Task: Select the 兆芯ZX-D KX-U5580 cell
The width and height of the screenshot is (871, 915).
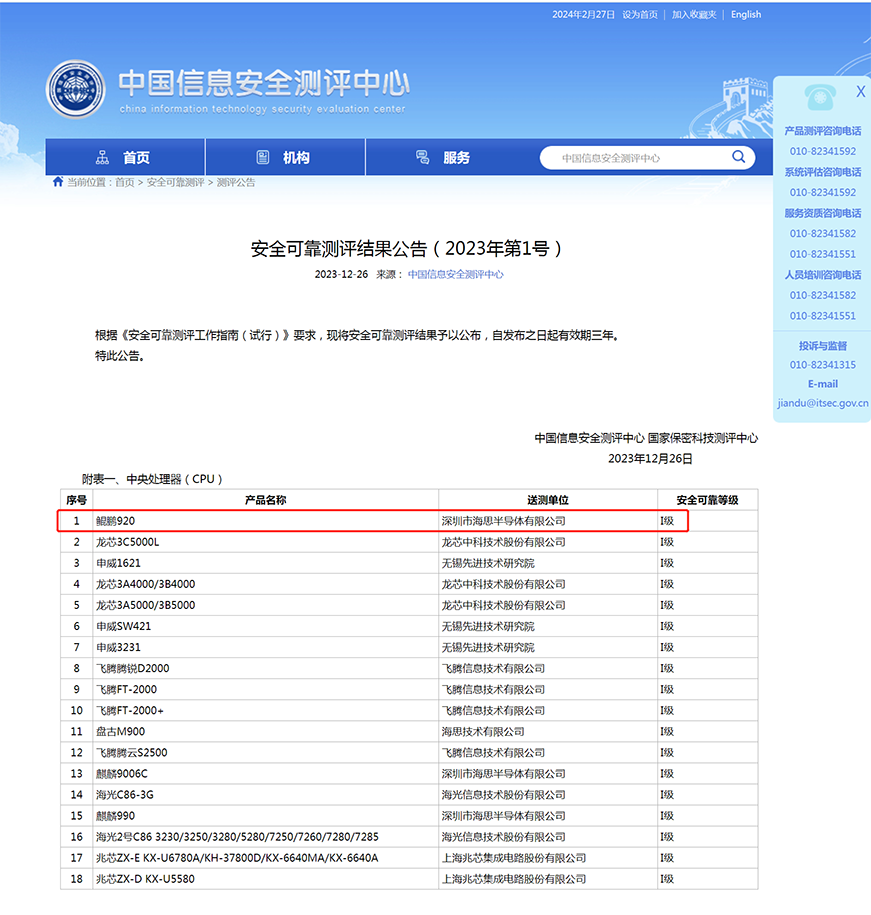Action: [265, 879]
